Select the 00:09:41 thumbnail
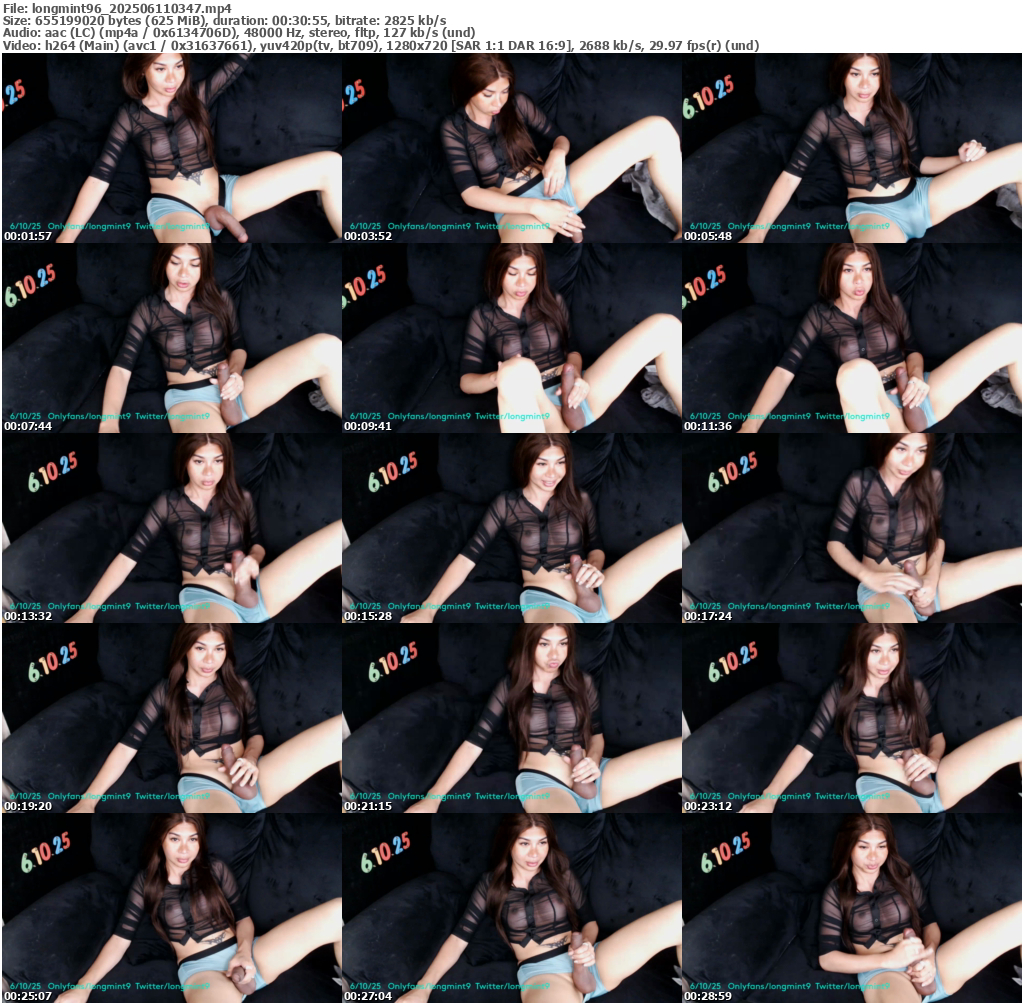This screenshot has width=1024, height=1003. point(511,338)
